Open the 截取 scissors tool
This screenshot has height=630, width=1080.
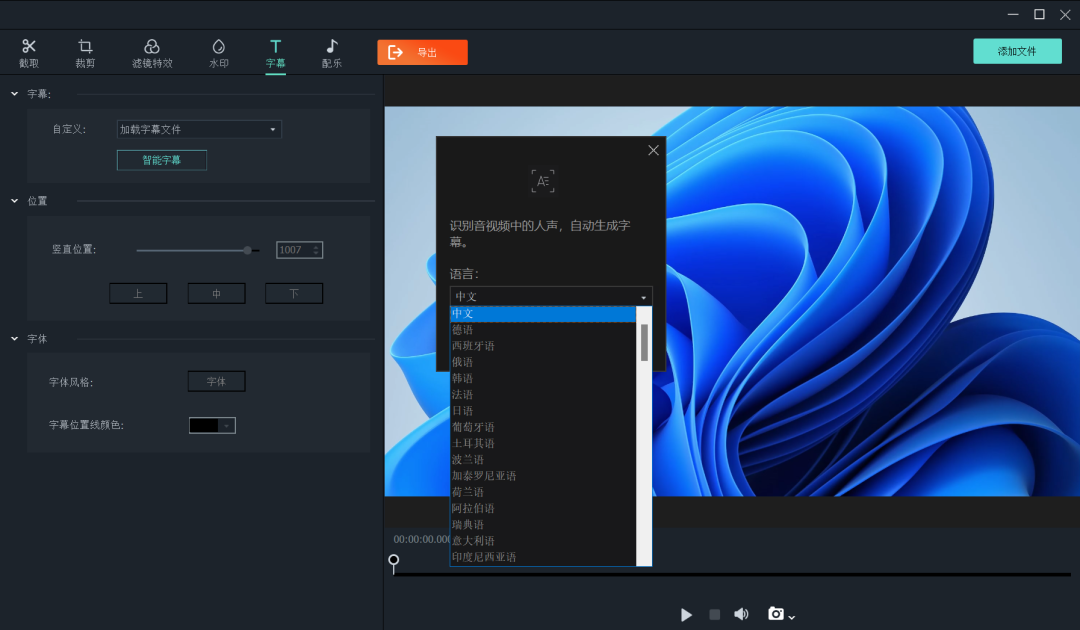click(x=28, y=53)
